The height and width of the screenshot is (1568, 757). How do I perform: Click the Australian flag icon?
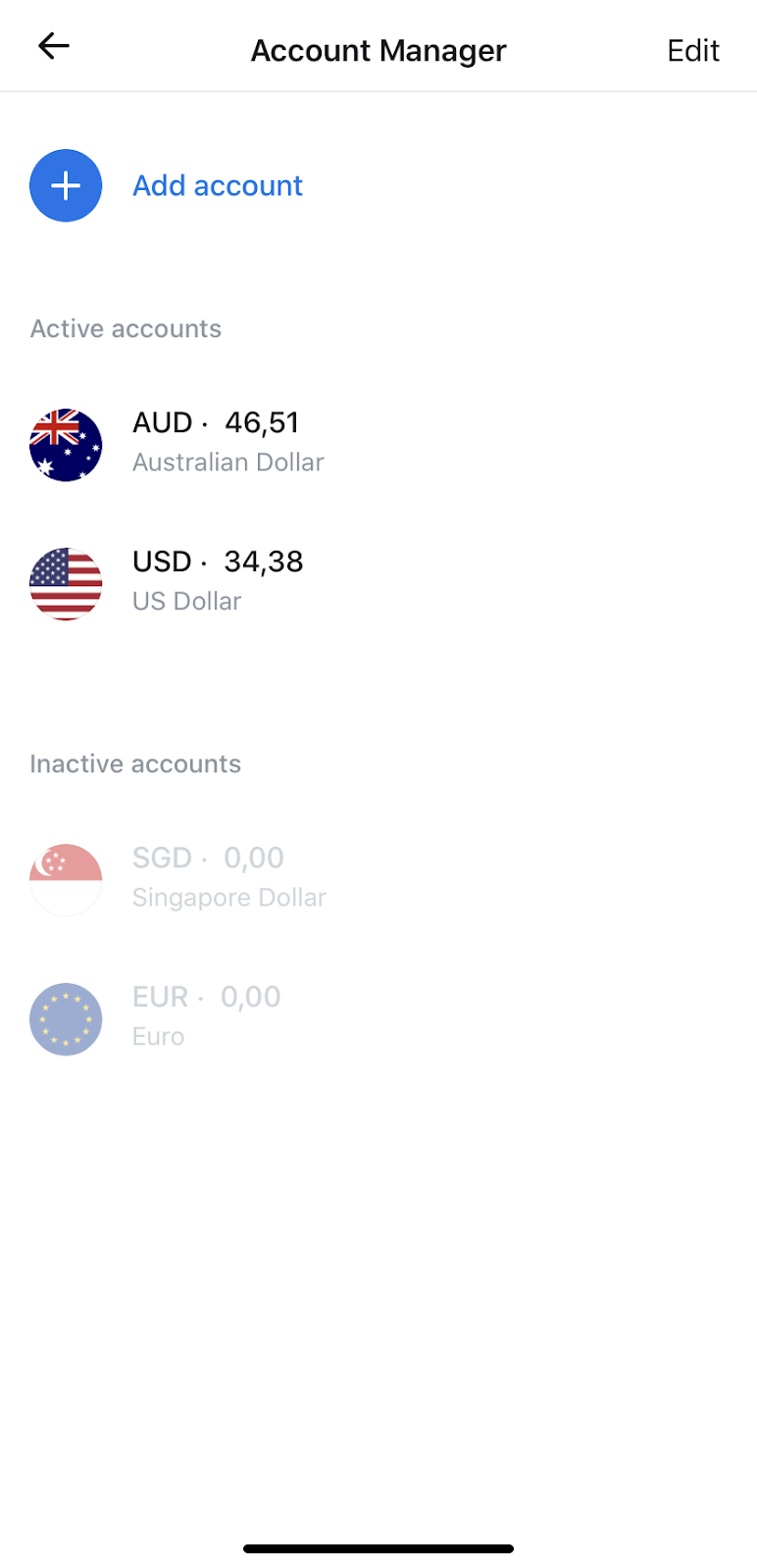point(66,445)
